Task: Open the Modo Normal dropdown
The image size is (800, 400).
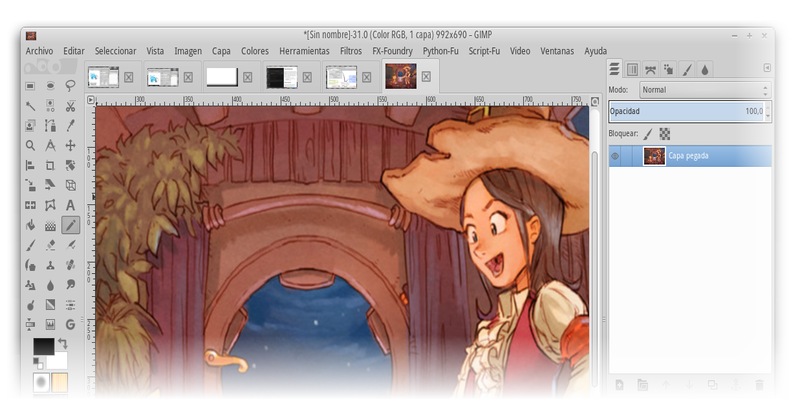Action: coord(705,90)
